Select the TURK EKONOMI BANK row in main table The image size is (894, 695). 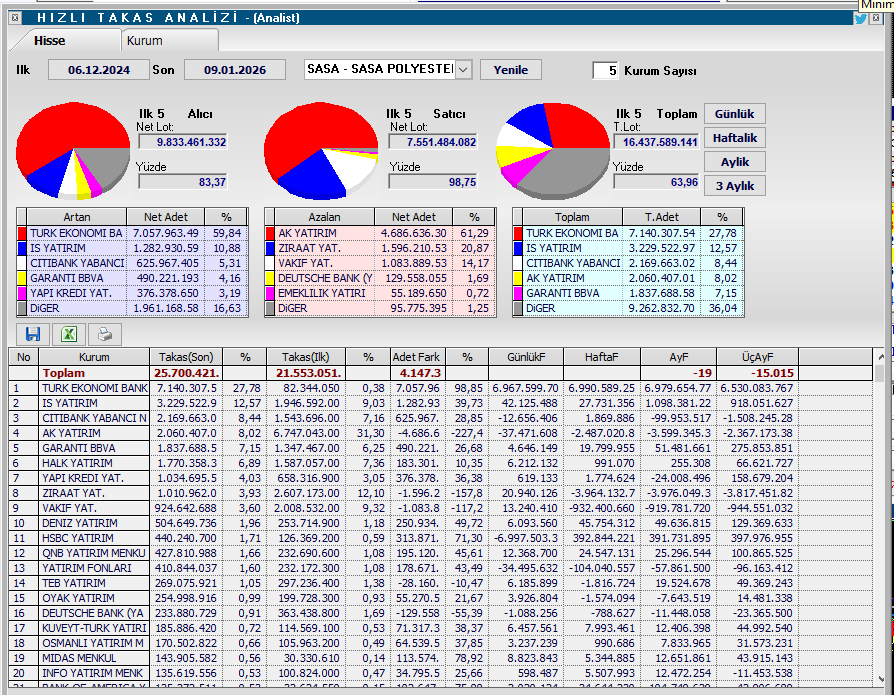pos(94,387)
